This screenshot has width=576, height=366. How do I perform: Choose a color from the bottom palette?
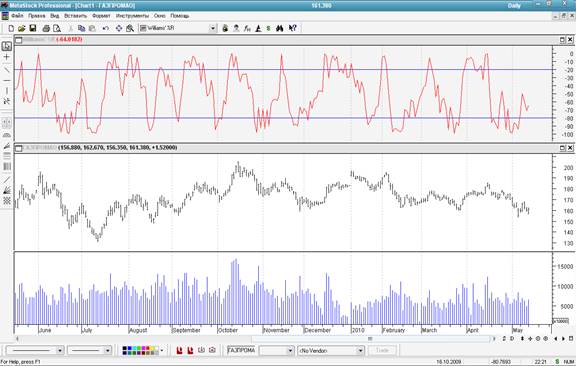pos(140,350)
